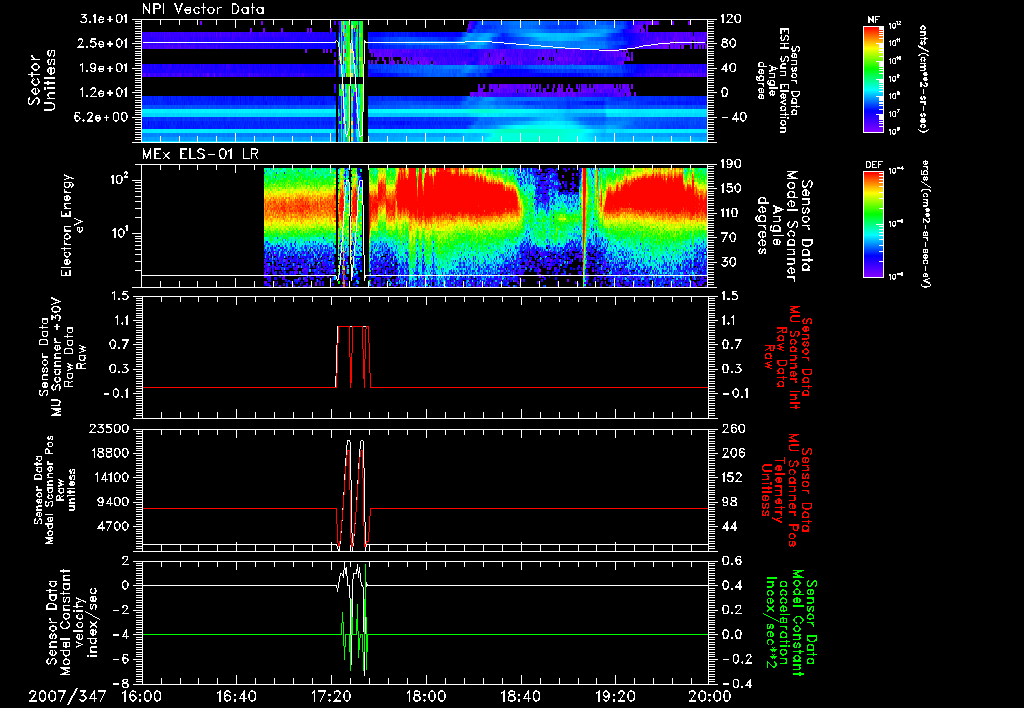Click the "3.1e+01" sector tick value
The height and width of the screenshot is (708, 1024).
point(105,19)
